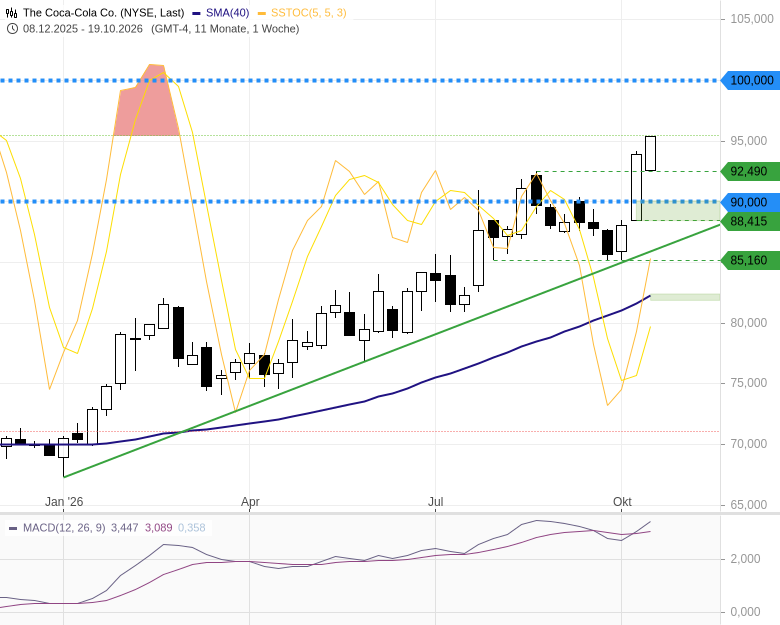Click the blue 100,000 price label
The width and height of the screenshot is (780, 625).
751,80
